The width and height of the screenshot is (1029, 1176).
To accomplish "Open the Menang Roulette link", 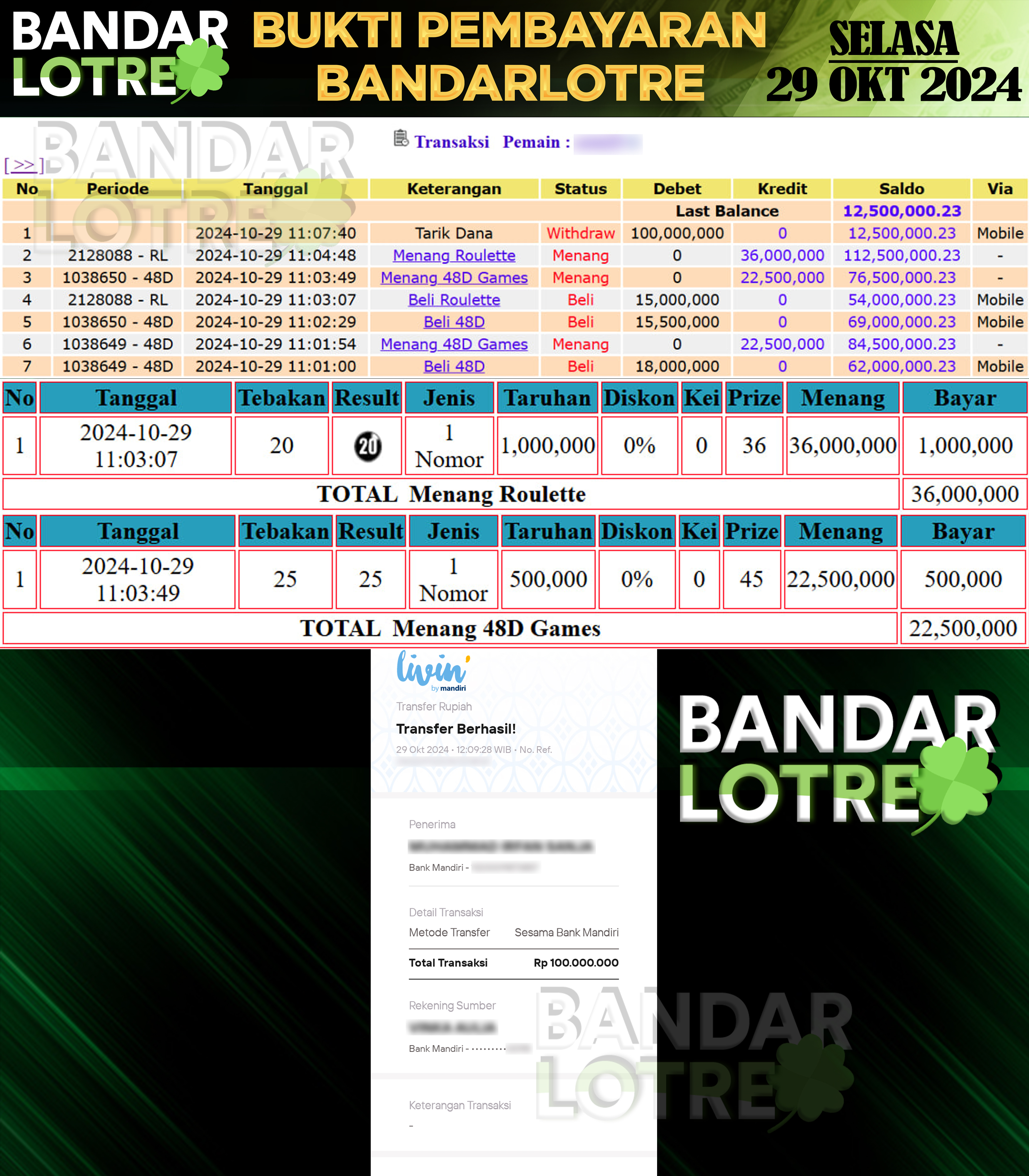I will coord(454,255).
